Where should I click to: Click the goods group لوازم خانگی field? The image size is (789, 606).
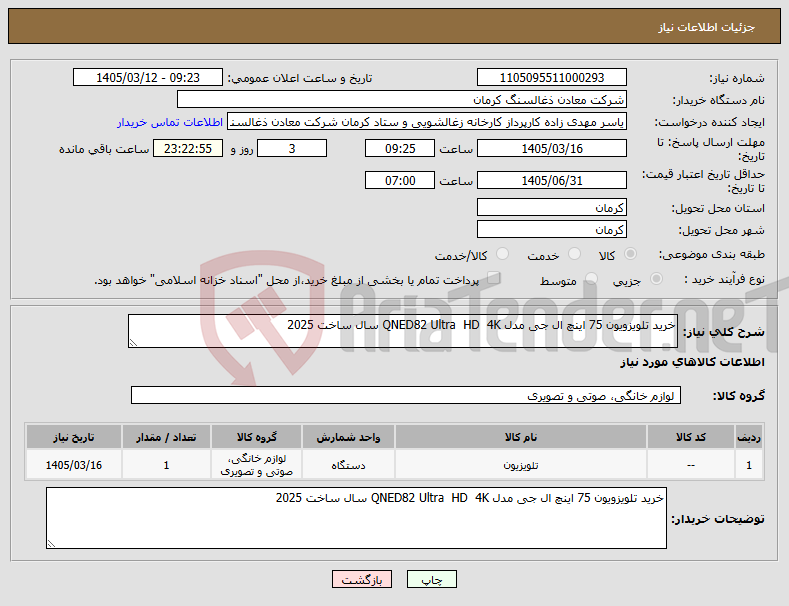click(406, 395)
